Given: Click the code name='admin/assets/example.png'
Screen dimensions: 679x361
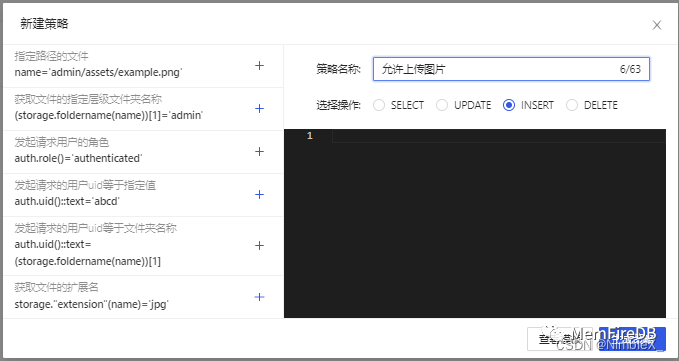Looking at the screenshot, I should point(98,72).
